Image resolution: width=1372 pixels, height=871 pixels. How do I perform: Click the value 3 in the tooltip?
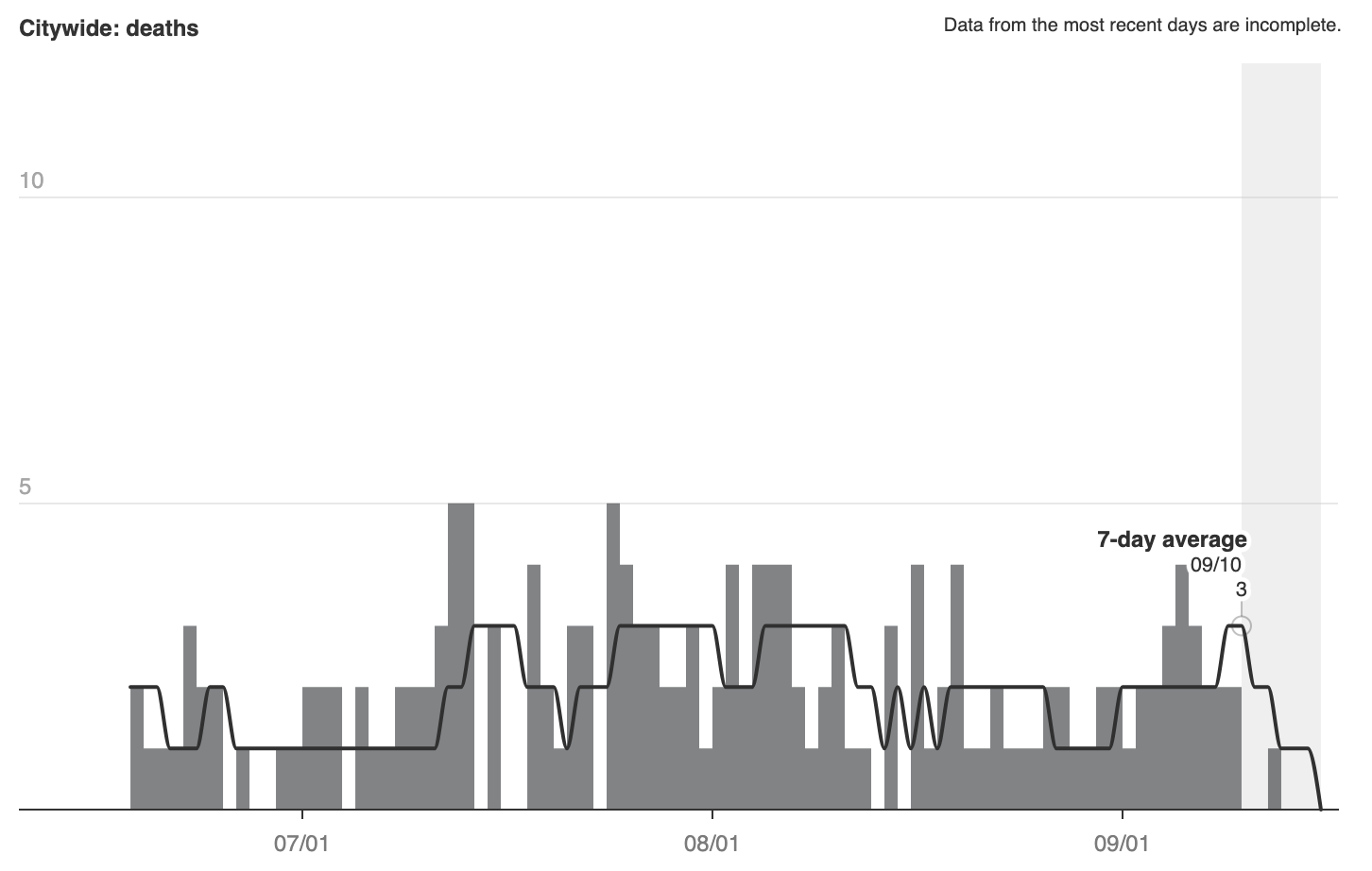1241,589
